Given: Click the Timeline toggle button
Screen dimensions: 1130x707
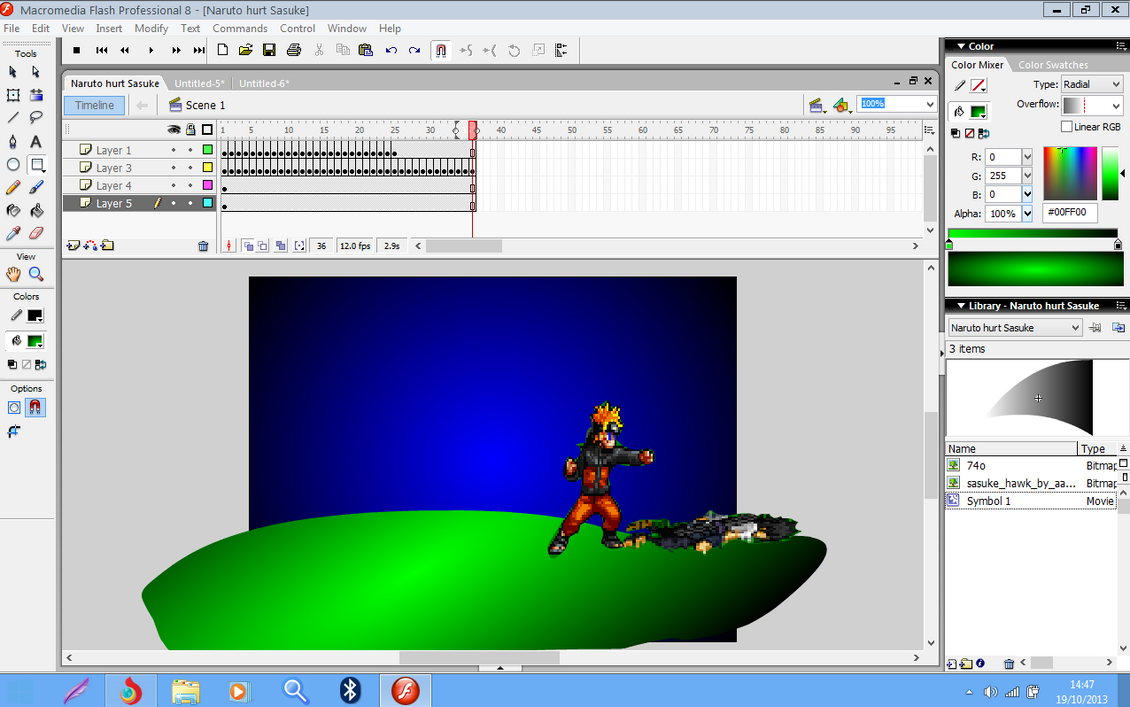Looking at the screenshot, I should click(95, 105).
